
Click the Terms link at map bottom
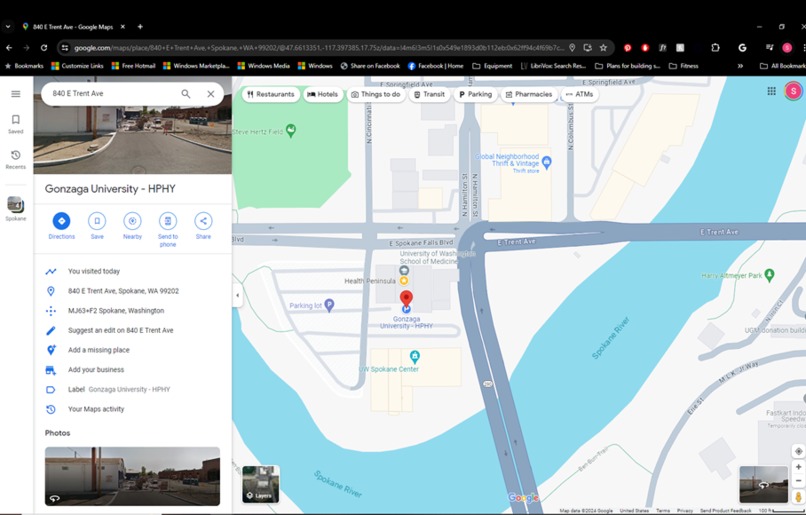point(663,510)
